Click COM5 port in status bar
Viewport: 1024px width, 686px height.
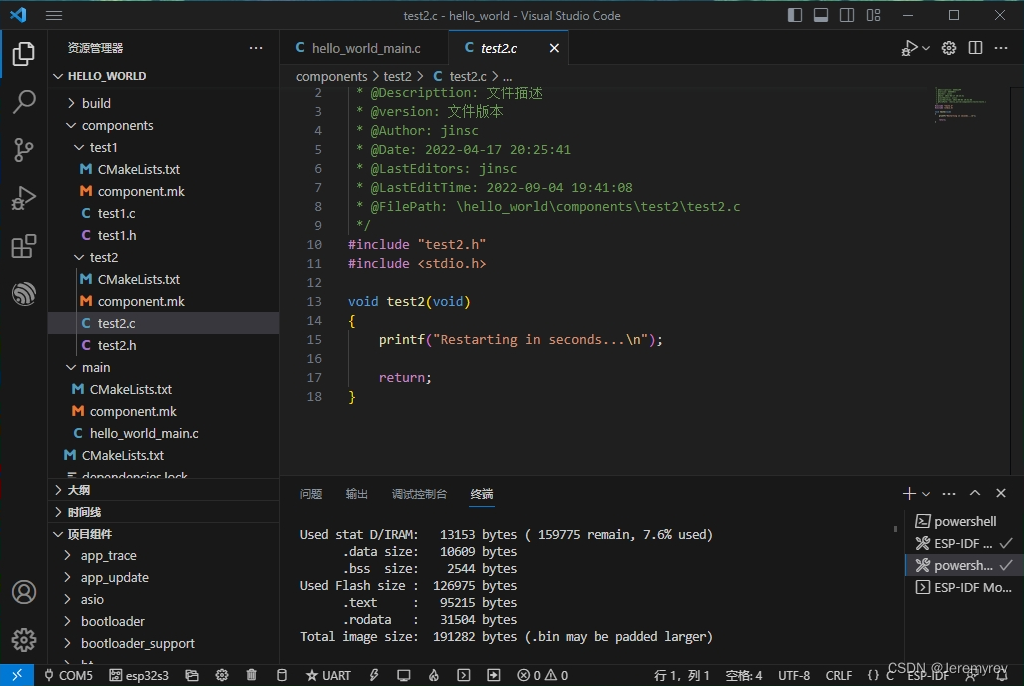tap(69, 675)
